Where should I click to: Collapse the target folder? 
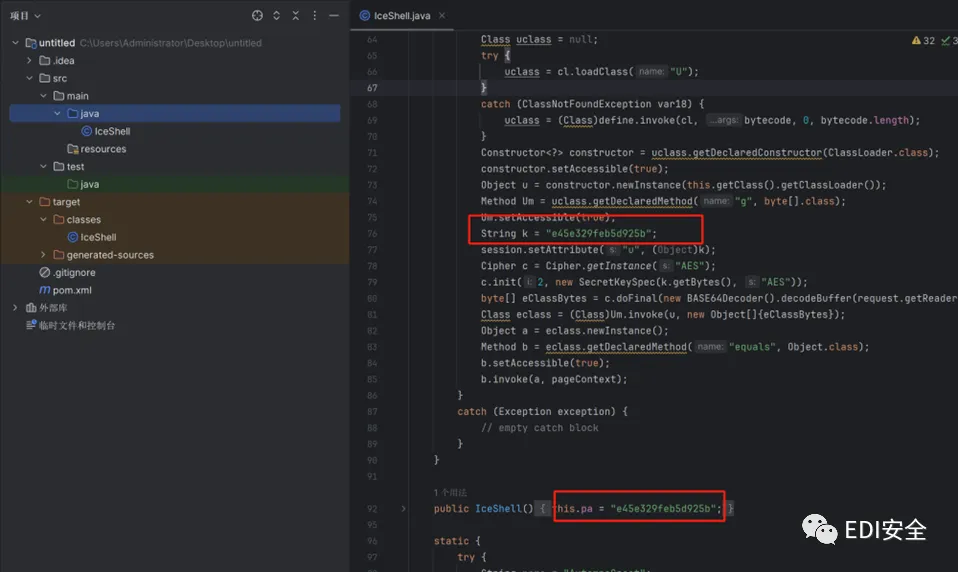click(29, 202)
